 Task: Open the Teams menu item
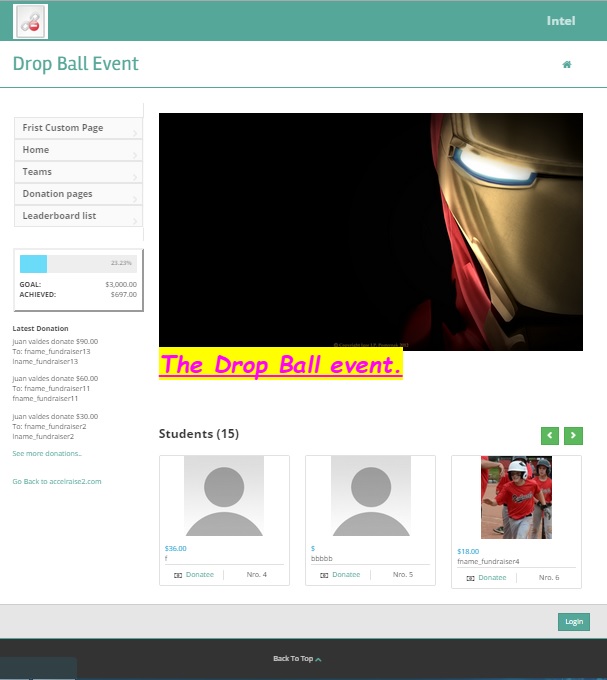[78, 172]
